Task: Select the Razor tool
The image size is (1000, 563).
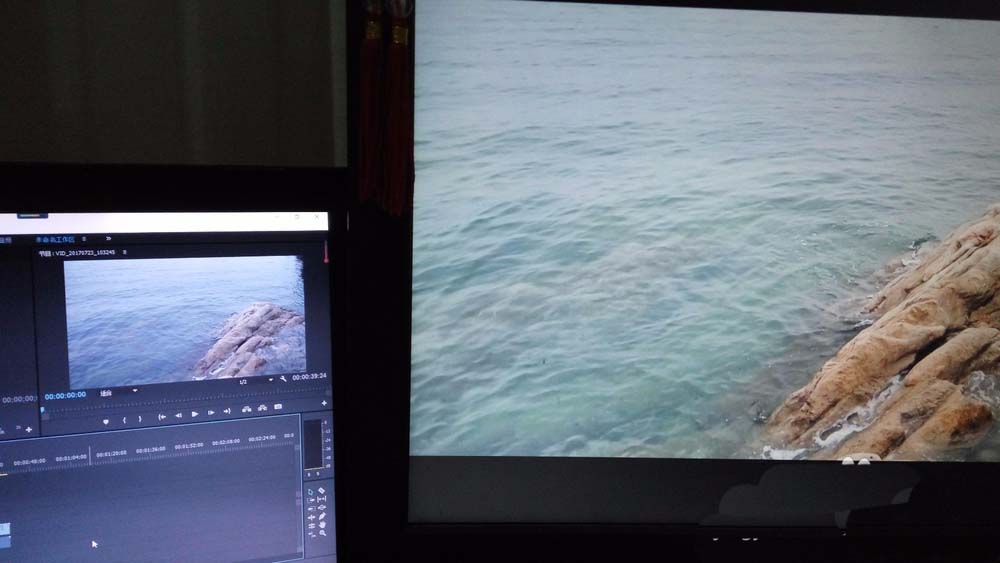Action: (x=321, y=490)
